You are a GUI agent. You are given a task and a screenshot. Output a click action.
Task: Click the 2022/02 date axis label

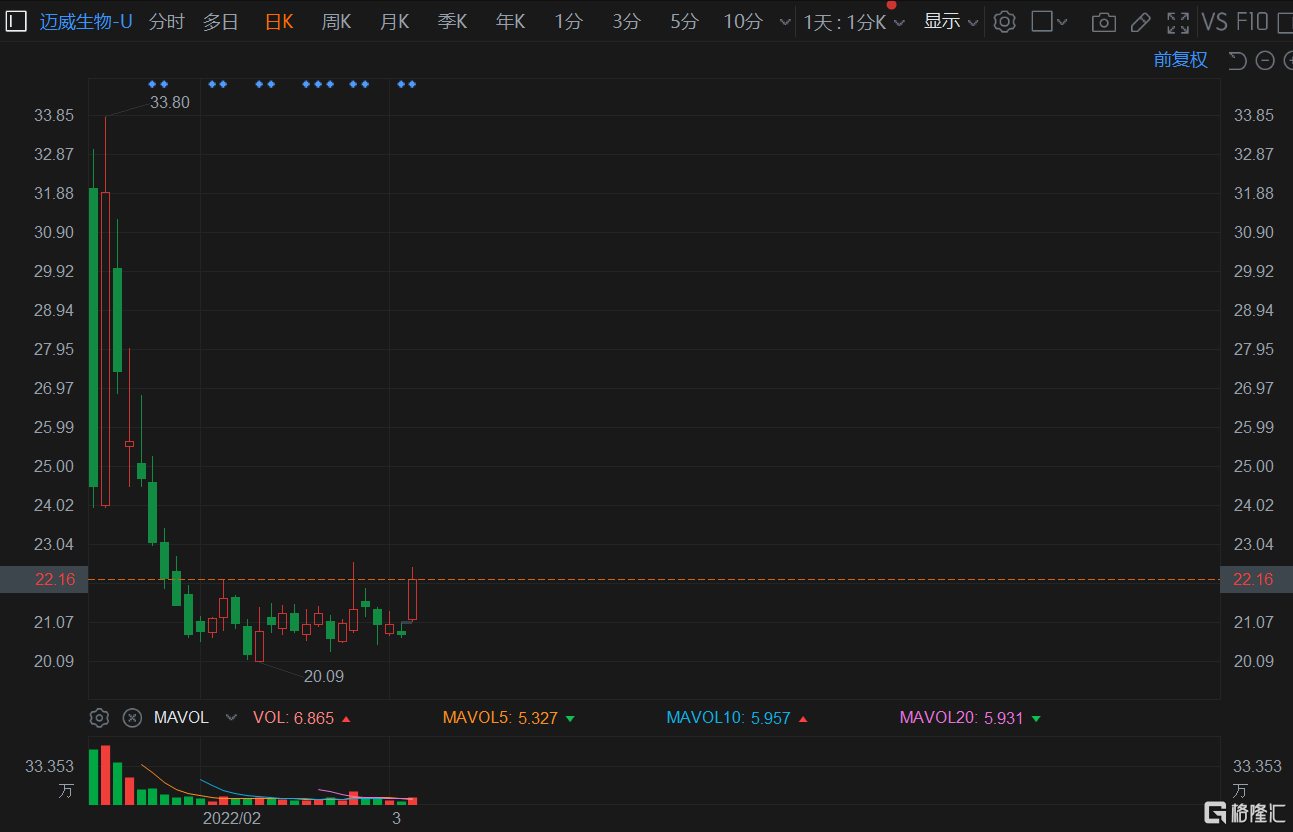232,818
